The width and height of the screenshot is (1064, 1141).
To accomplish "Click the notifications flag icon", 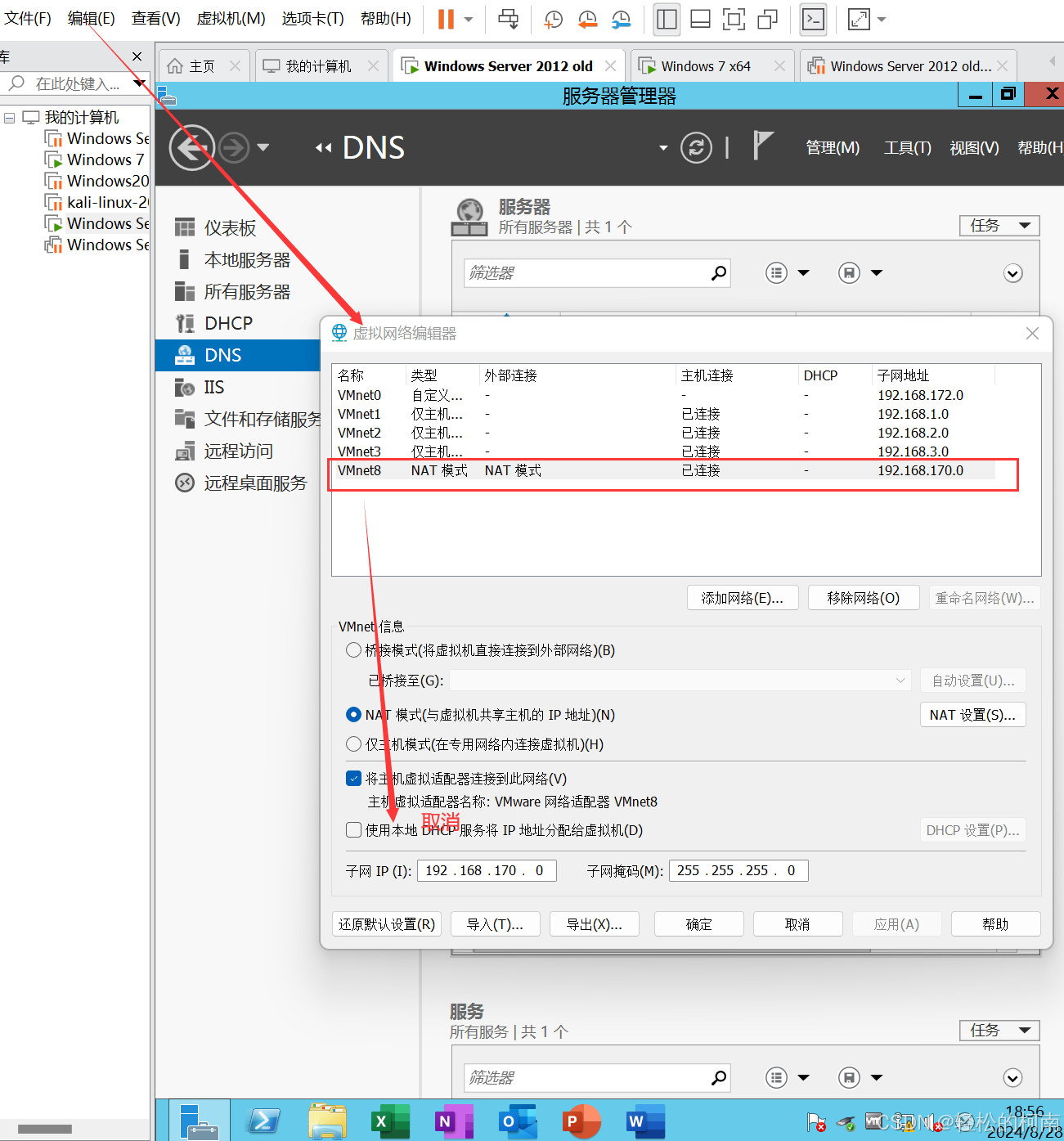I will pyautogui.click(x=762, y=146).
